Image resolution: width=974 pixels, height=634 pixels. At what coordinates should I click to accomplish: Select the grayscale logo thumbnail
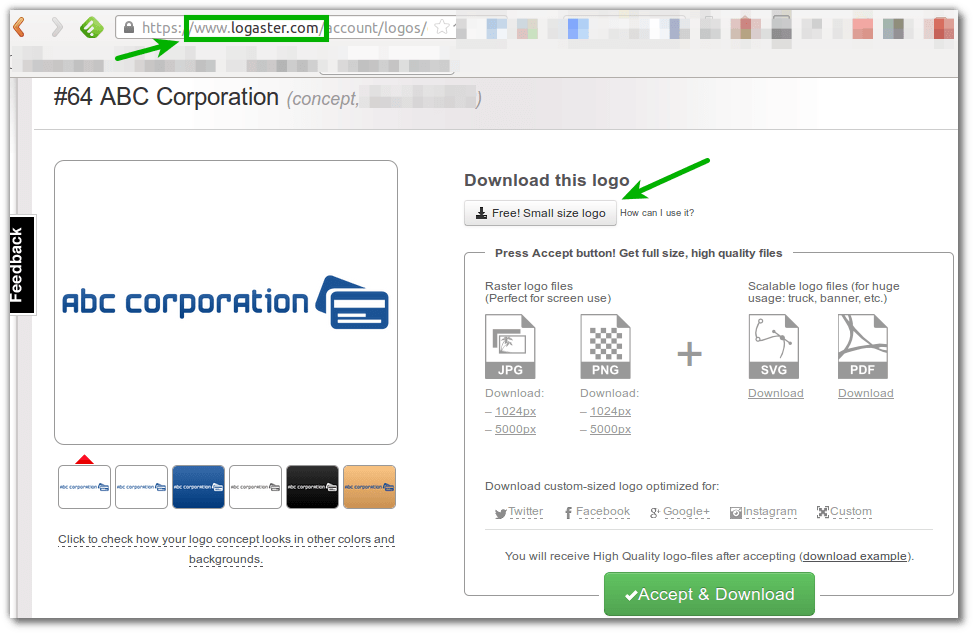click(x=255, y=487)
